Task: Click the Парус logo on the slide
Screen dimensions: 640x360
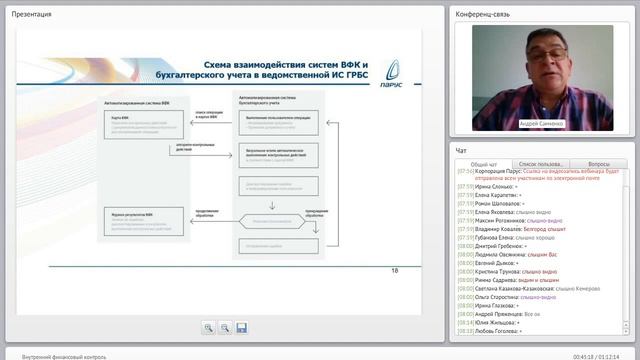Action: 392,73
